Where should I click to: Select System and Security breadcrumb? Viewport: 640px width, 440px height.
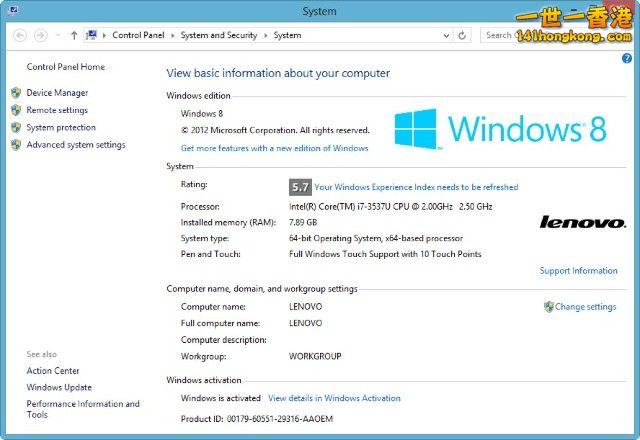[x=219, y=35]
